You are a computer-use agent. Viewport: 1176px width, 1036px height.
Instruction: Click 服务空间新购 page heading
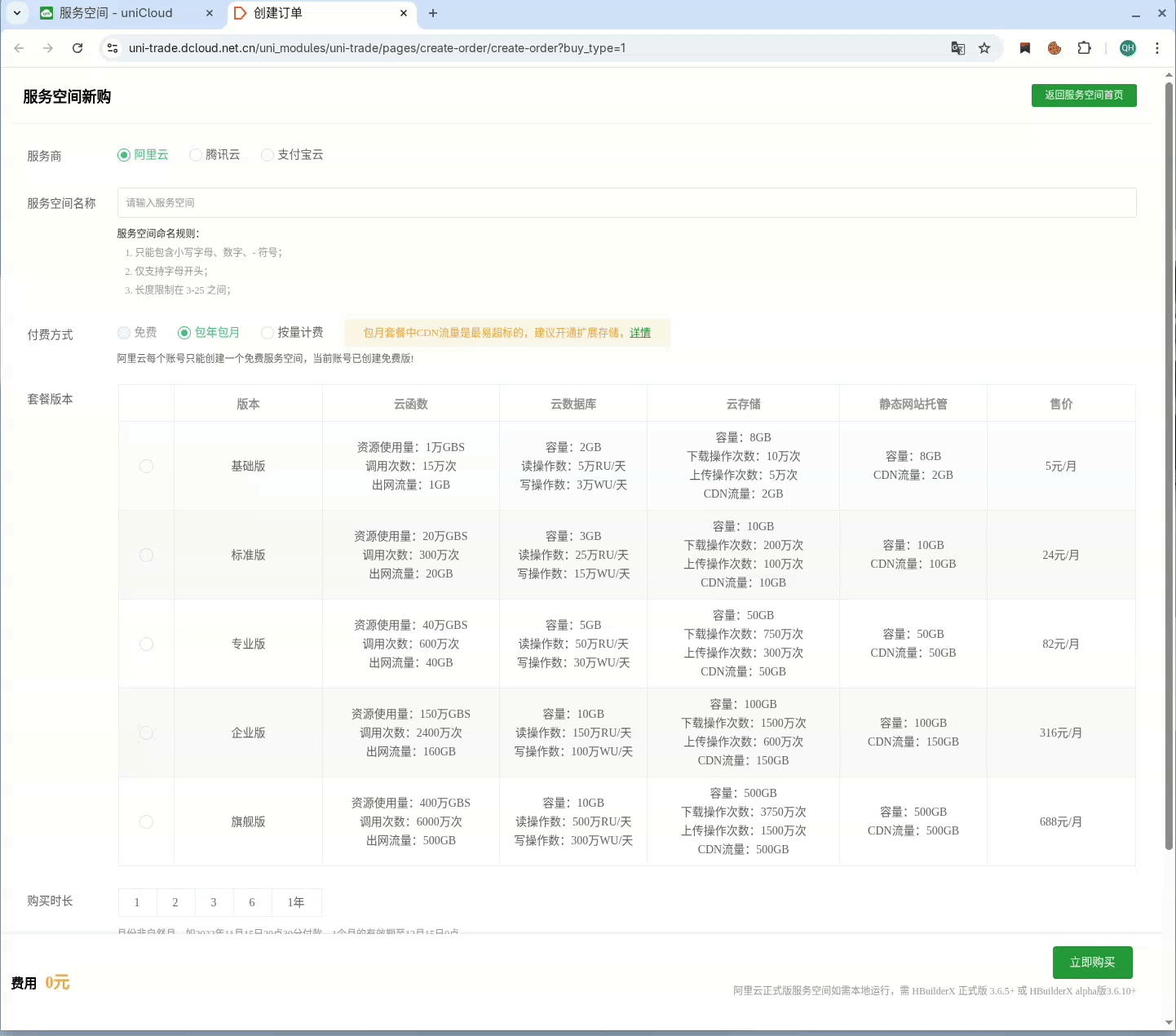coord(67,96)
